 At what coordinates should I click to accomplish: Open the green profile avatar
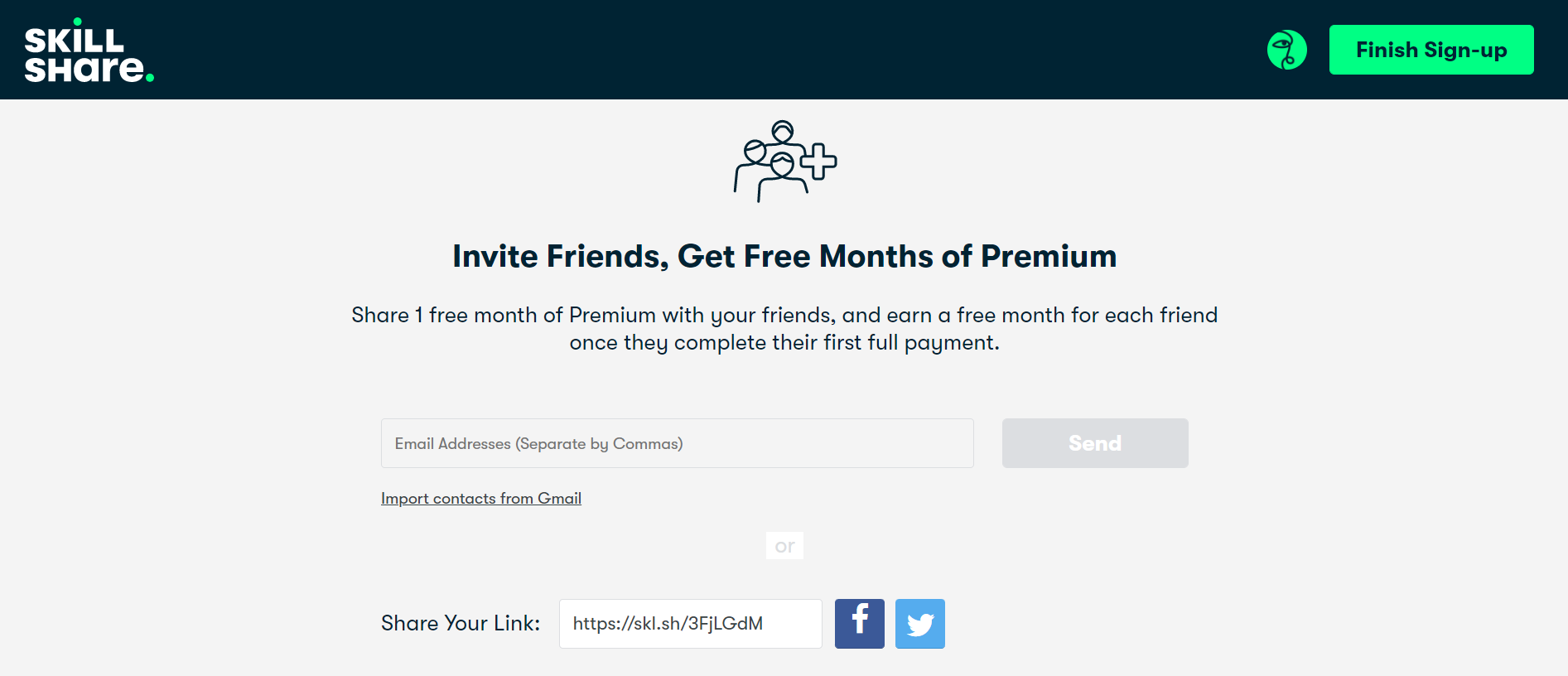tap(1286, 50)
